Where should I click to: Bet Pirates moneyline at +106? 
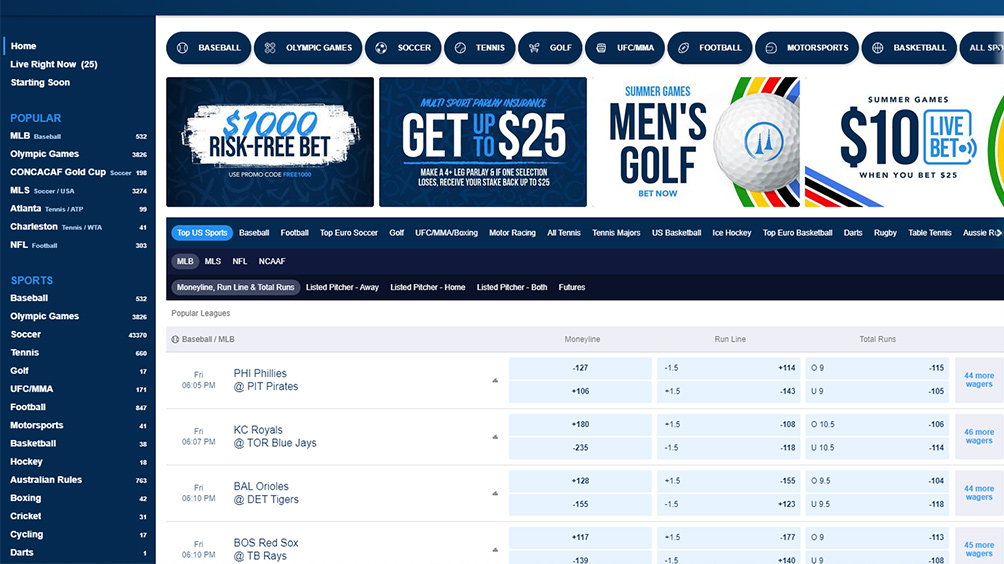(580, 391)
